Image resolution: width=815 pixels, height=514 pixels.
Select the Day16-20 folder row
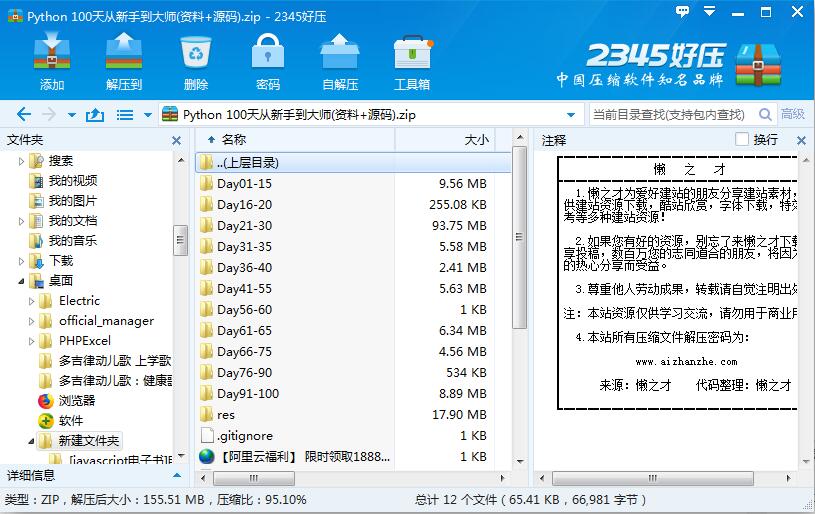[353, 205]
